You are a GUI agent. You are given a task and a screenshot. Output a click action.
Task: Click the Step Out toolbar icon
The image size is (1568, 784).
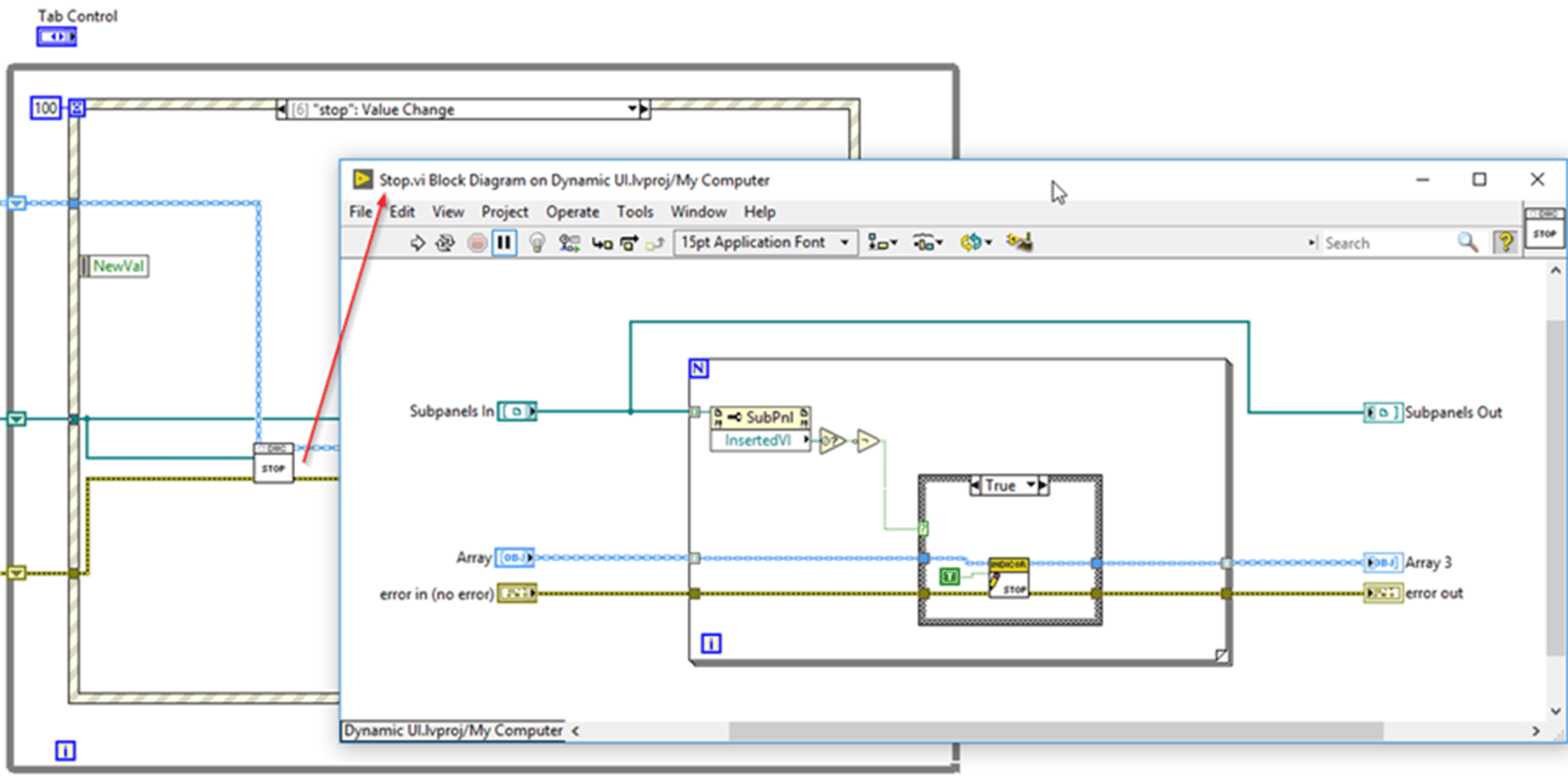pos(655,242)
